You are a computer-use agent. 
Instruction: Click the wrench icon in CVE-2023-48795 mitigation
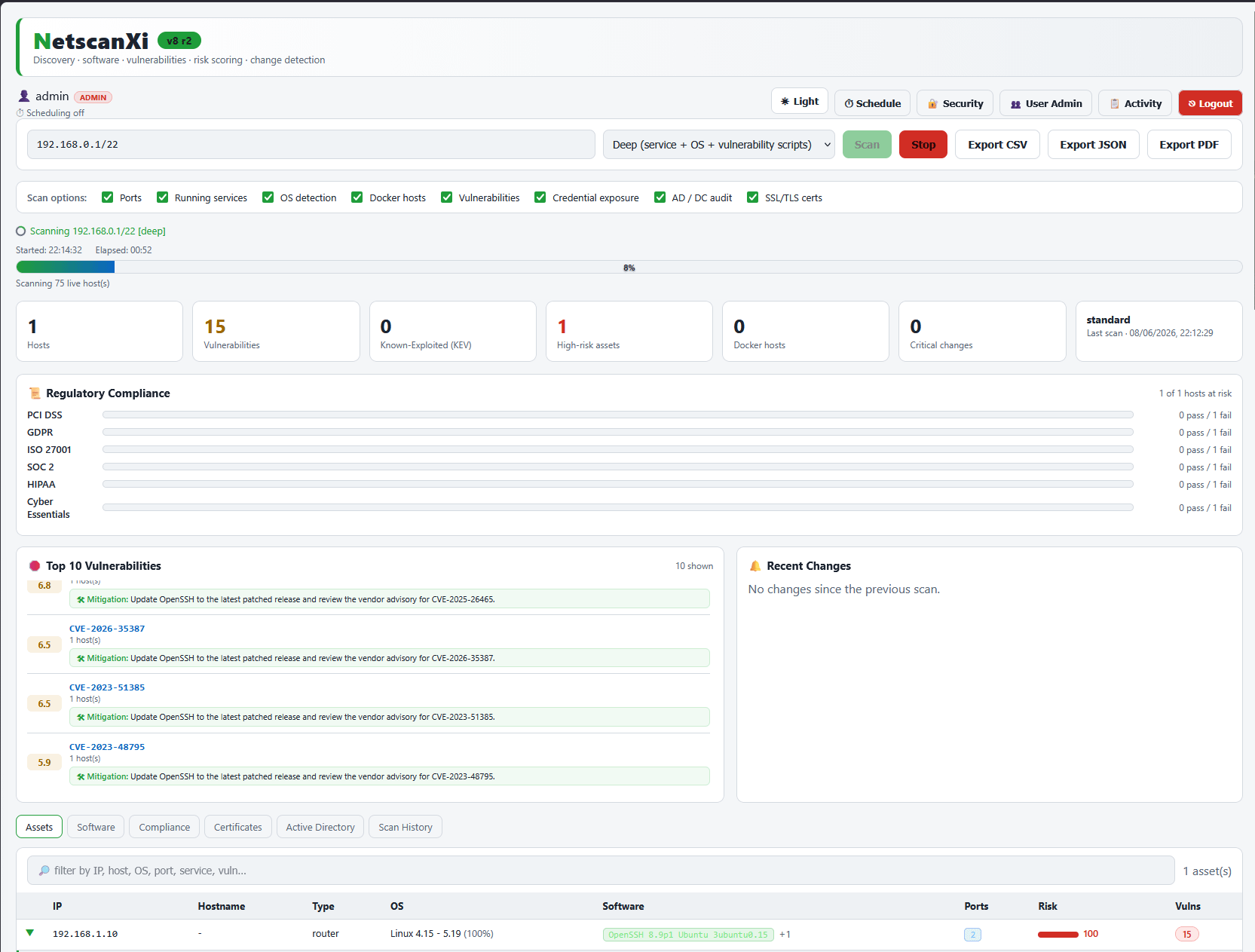tap(81, 776)
